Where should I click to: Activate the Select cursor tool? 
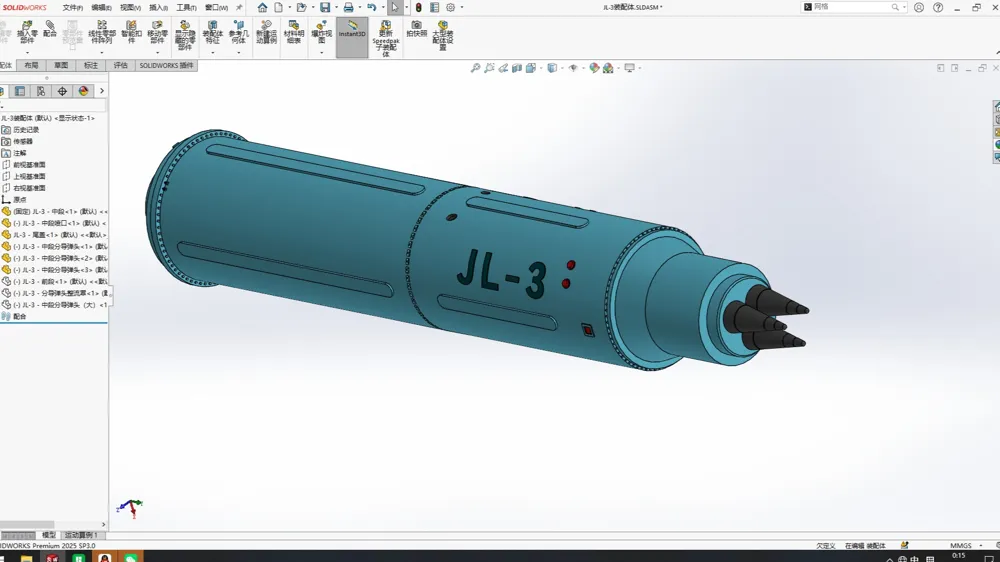coord(395,8)
